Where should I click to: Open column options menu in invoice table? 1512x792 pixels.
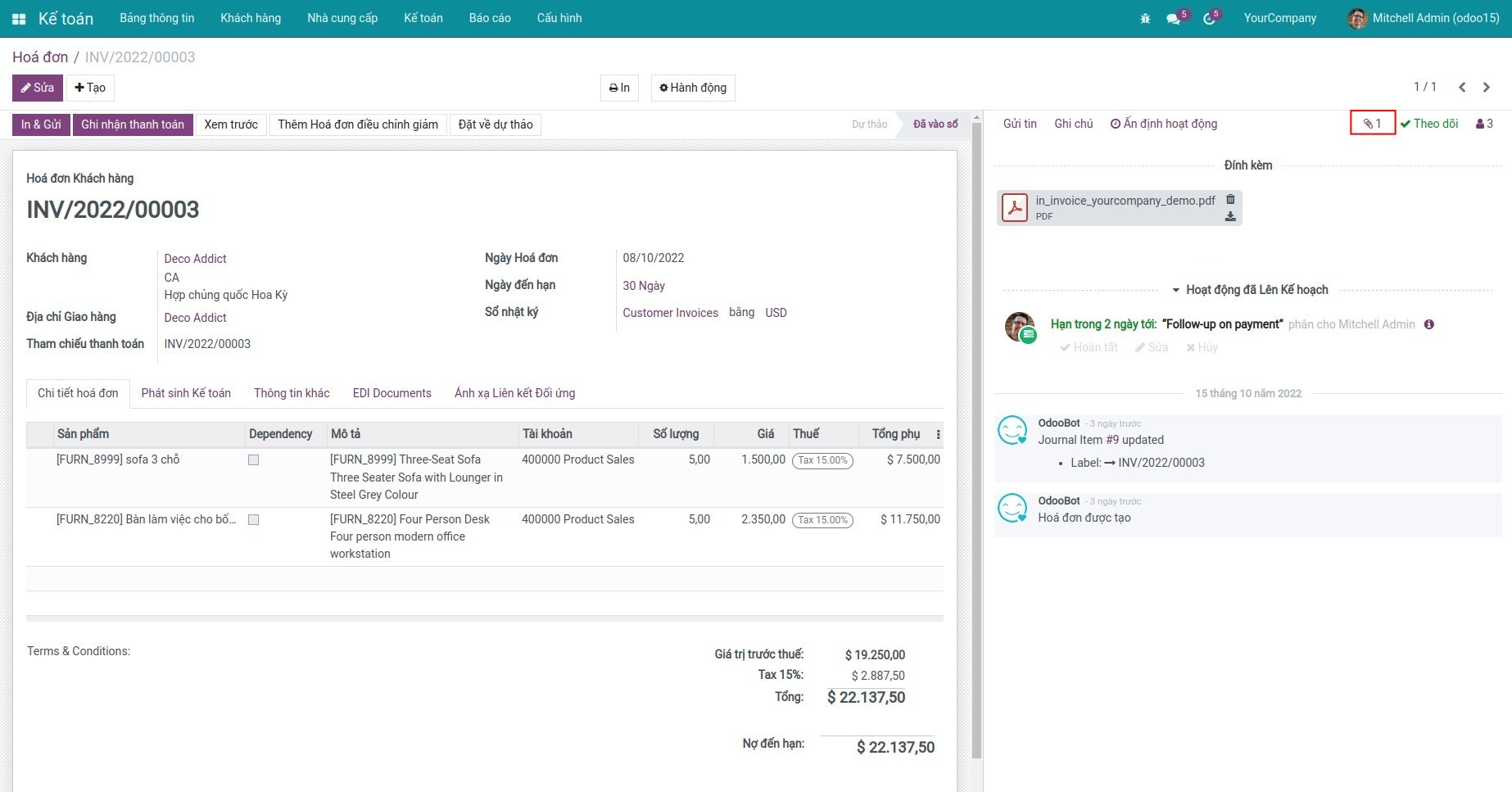(x=938, y=435)
